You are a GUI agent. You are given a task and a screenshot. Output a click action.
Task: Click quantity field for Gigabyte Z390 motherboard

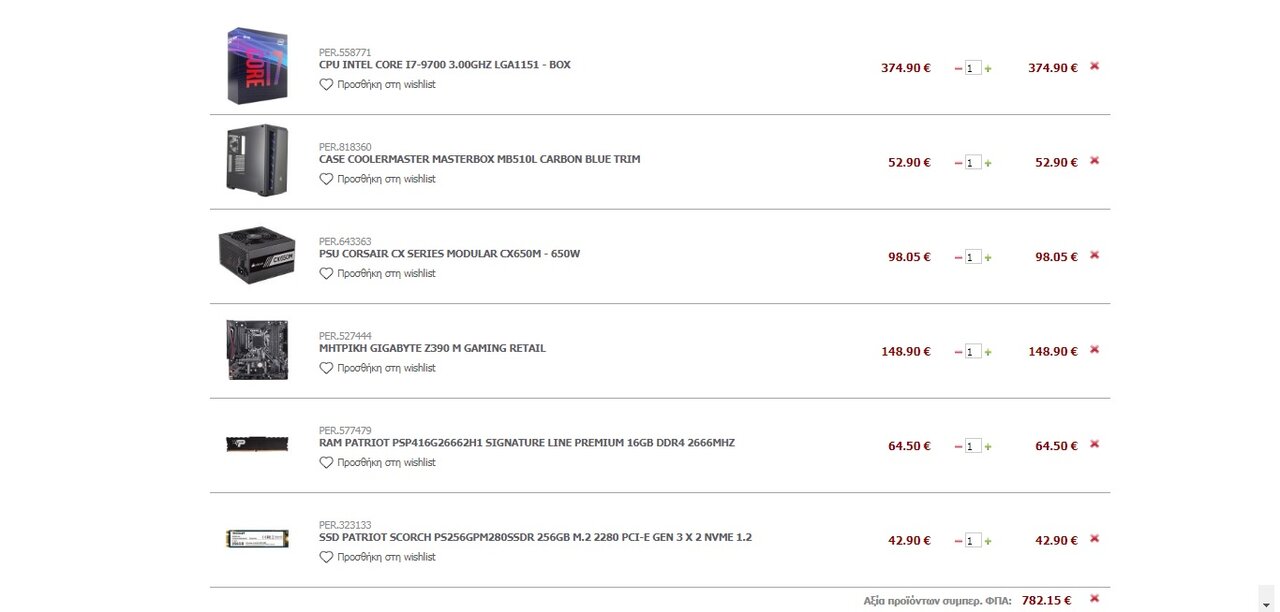pyautogui.click(x=973, y=352)
